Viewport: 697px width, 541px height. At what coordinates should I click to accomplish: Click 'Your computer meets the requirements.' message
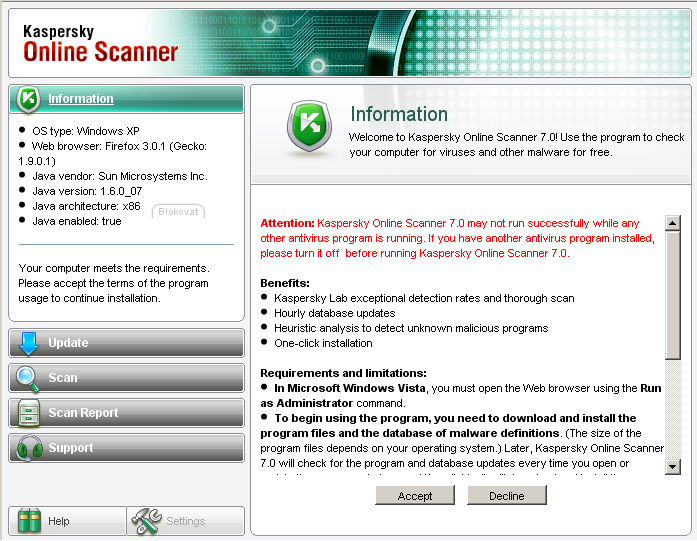pos(114,268)
